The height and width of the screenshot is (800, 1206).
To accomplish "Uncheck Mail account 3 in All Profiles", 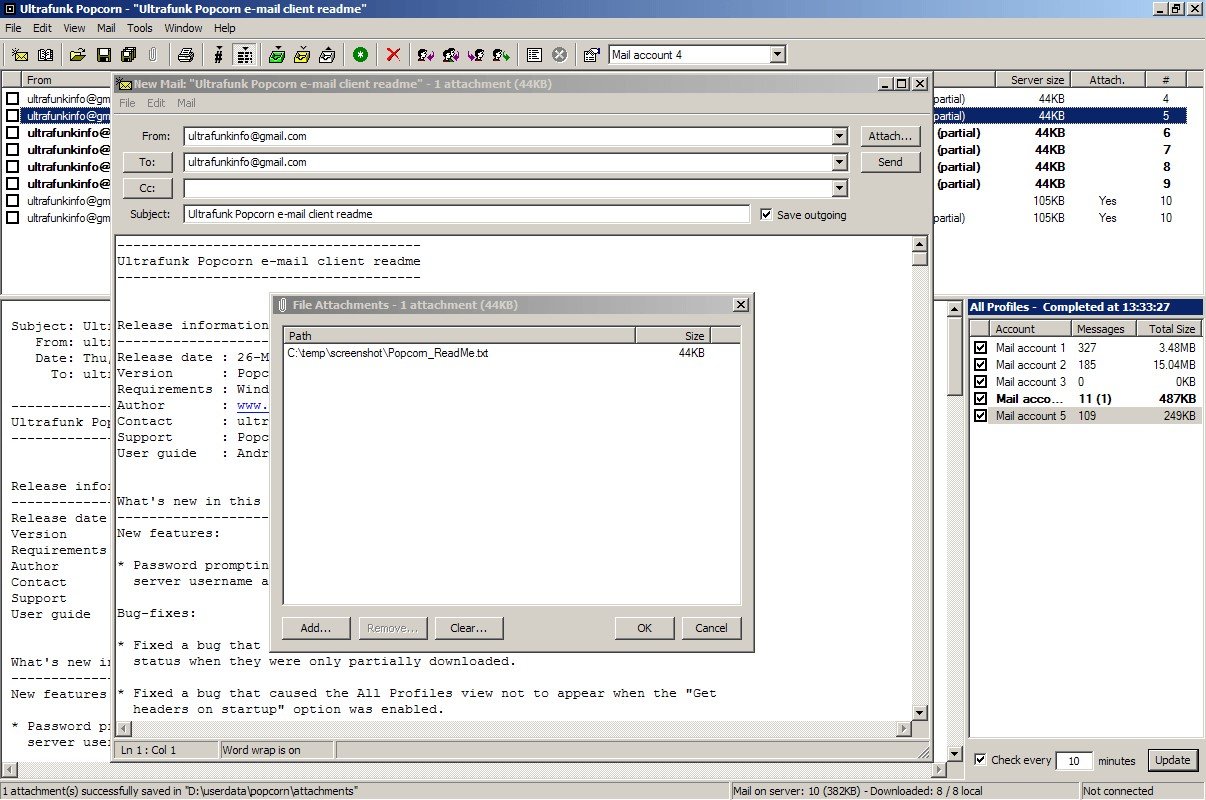I will tap(980, 382).
